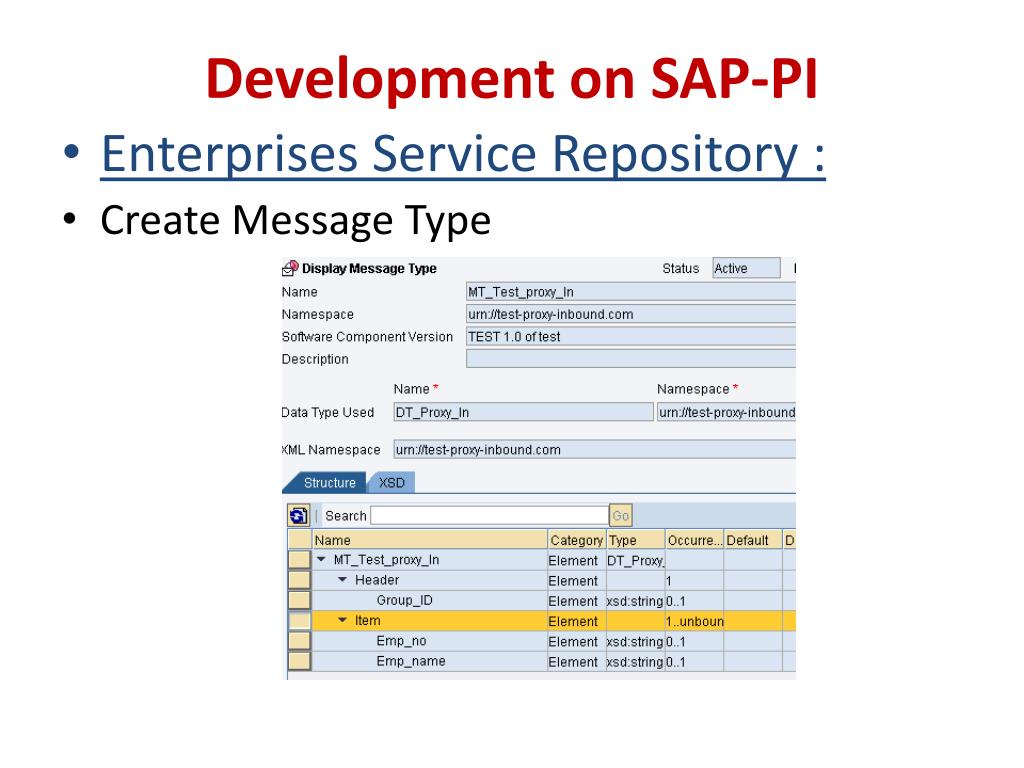Select the row selector for Header
Screen dimensions: 1024x768
pyautogui.click(x=300, y=580)
